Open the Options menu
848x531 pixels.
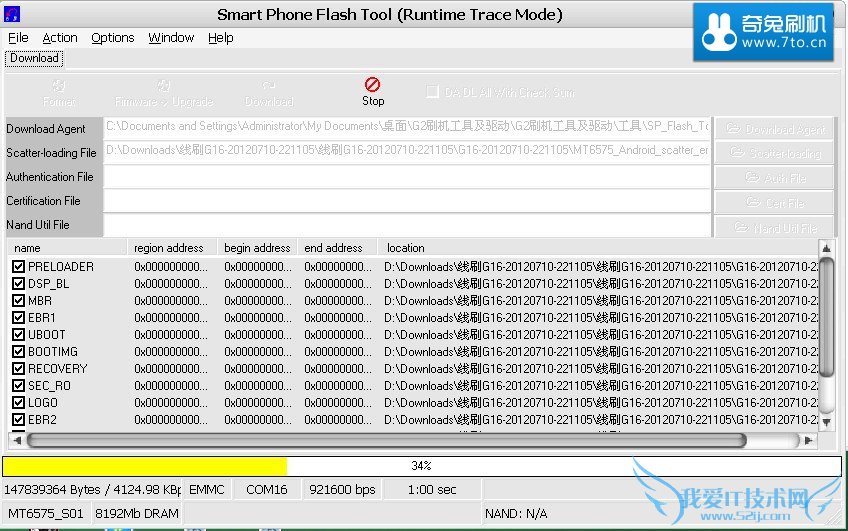tap(112, 38)
